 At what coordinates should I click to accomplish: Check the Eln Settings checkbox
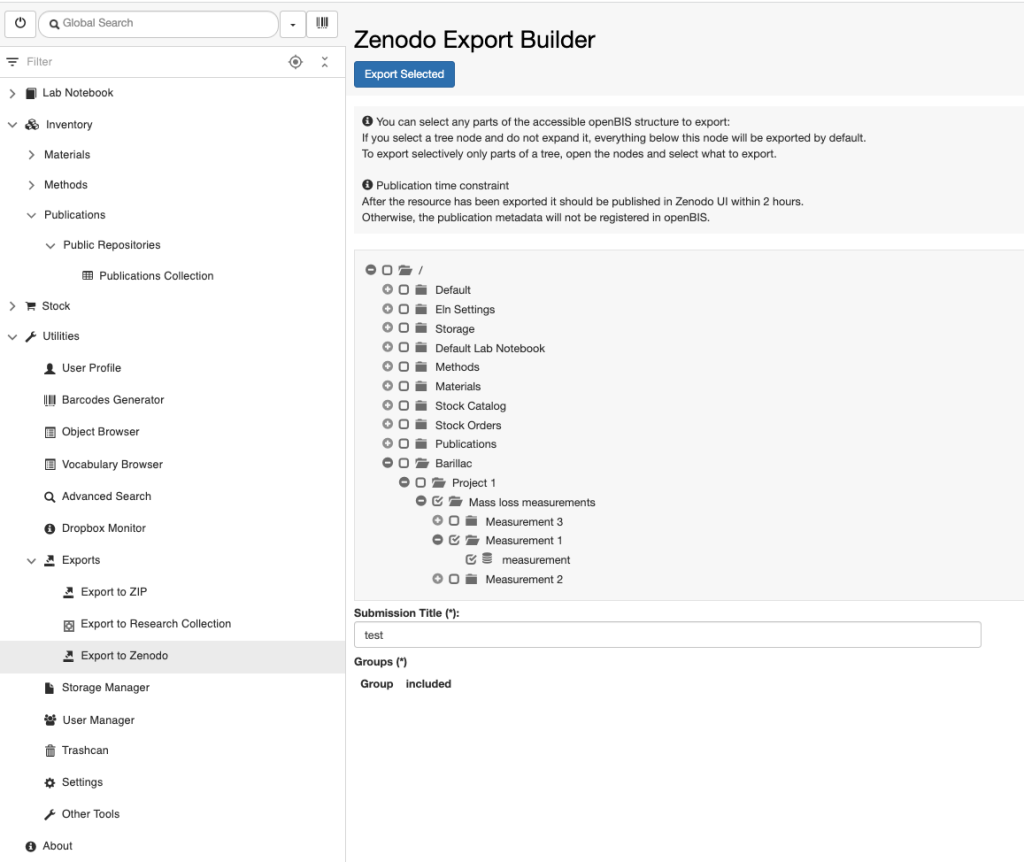(x=404, y=309)
